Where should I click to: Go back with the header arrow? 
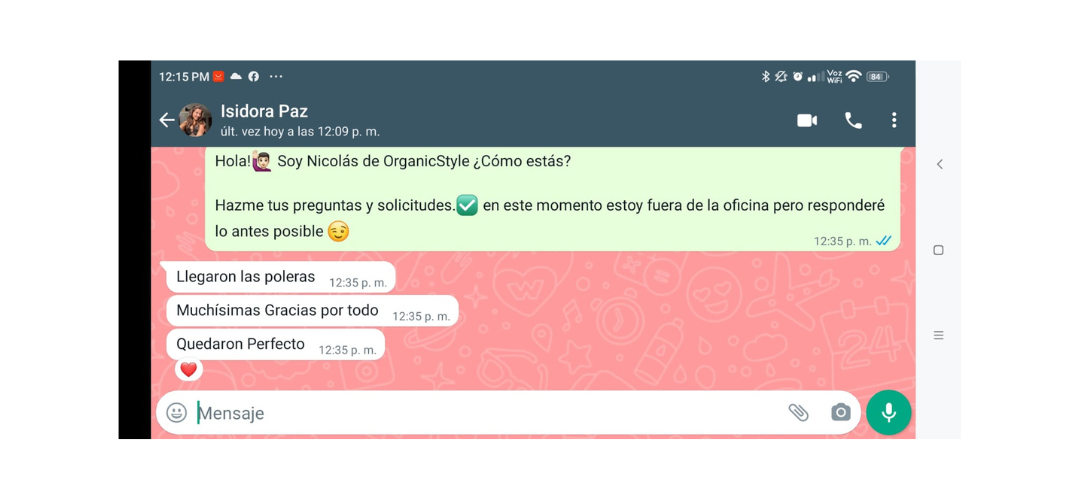tap(167, 121)
